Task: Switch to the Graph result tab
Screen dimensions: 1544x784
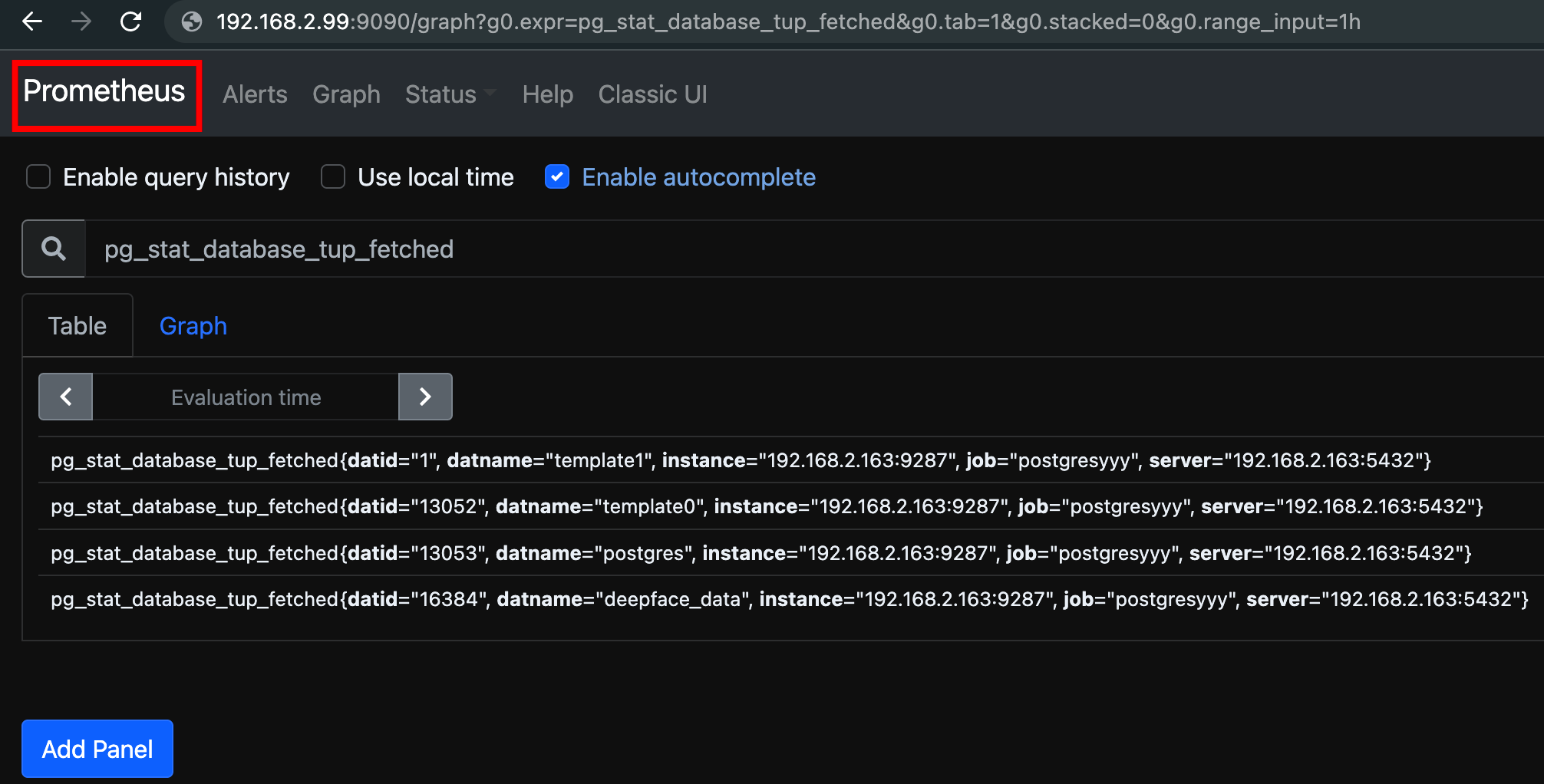Action: click(x=193, y=326)
